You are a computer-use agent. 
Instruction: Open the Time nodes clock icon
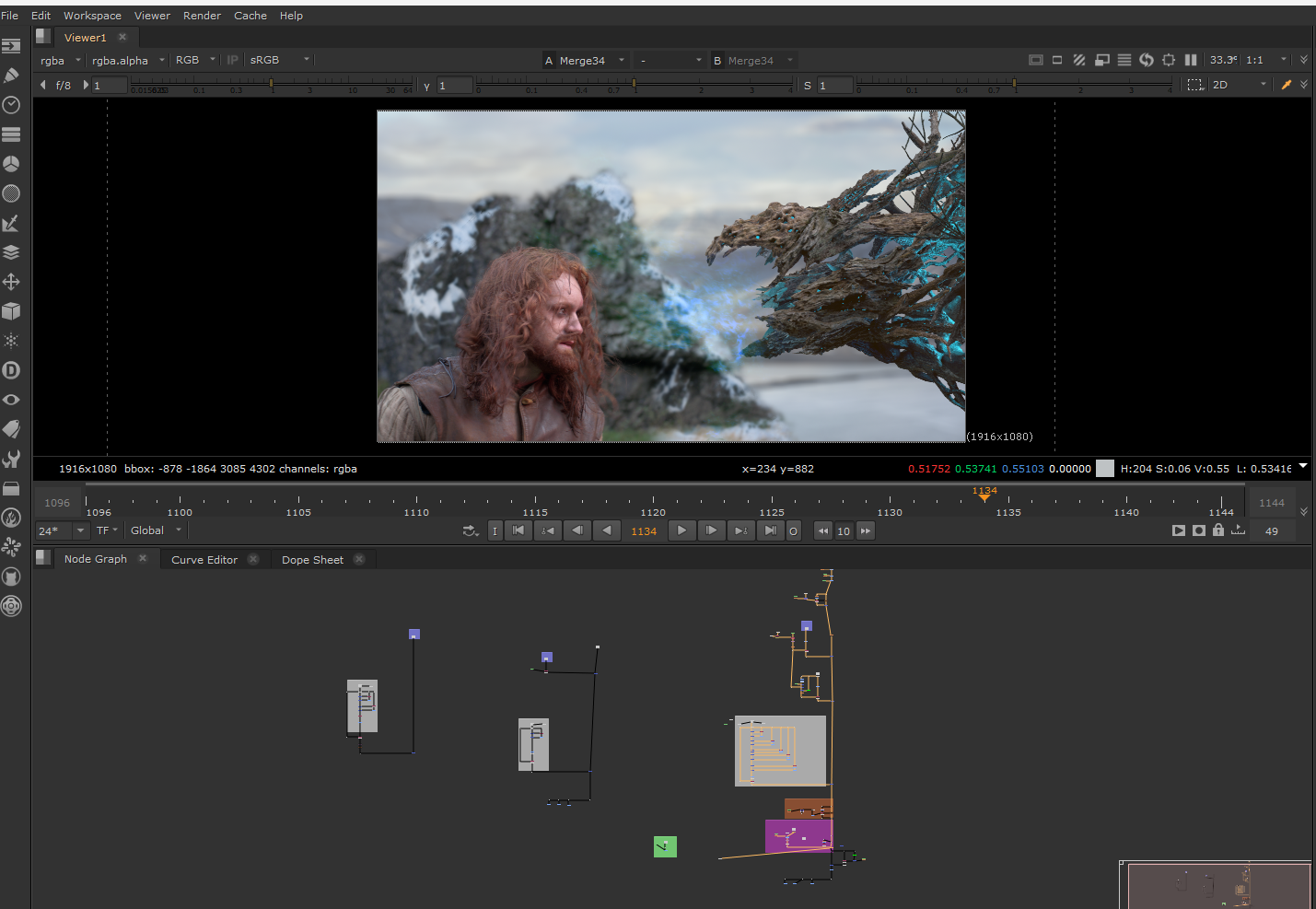tap(11, 105)
